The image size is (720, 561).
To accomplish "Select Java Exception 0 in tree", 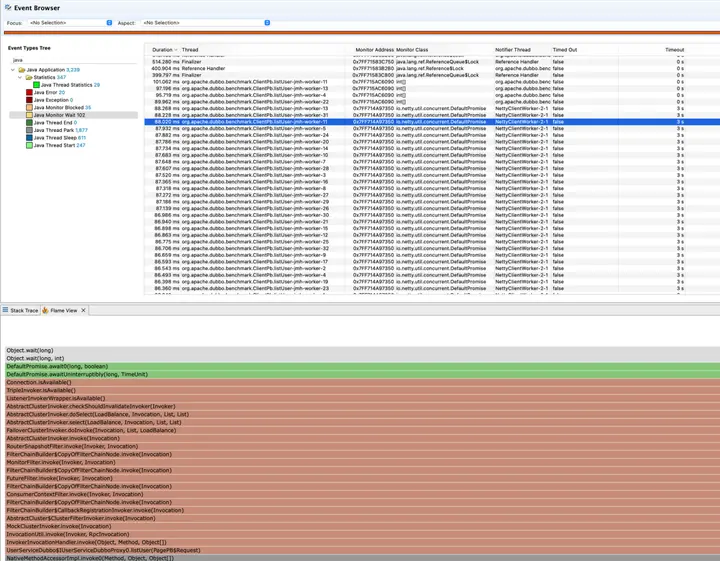I will 53,100.
